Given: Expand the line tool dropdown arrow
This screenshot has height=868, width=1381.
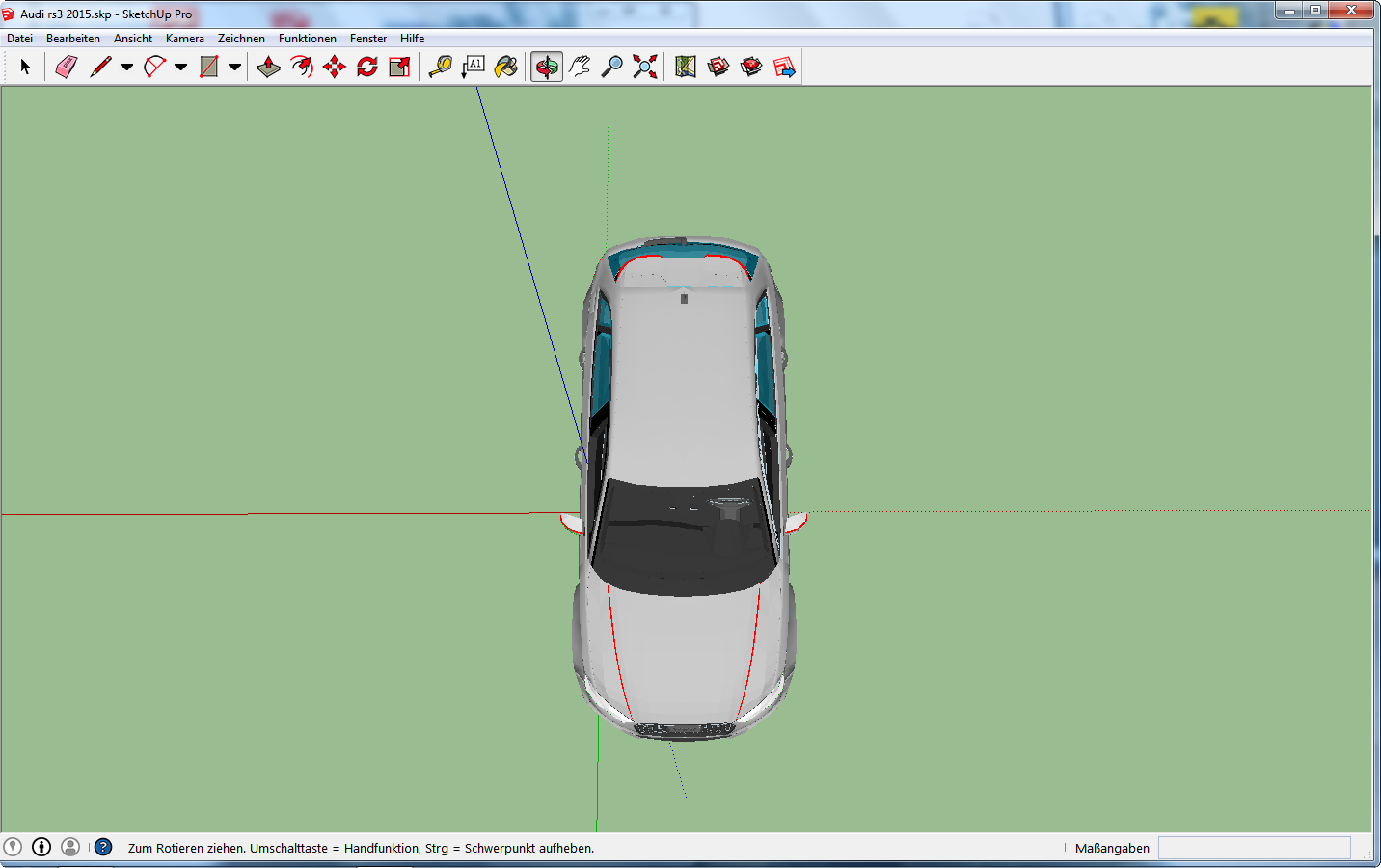Looking at the screenshot, I should 126,68.
